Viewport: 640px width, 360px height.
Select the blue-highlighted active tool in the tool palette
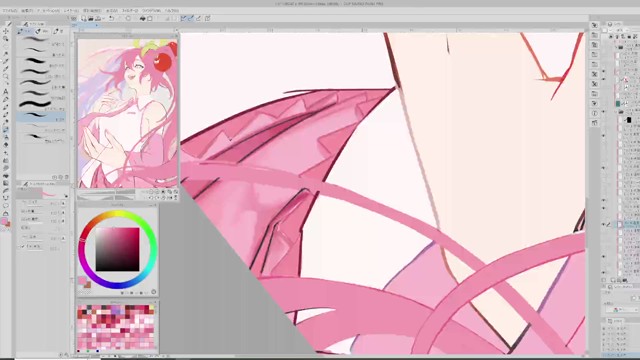tap(6, 130)
